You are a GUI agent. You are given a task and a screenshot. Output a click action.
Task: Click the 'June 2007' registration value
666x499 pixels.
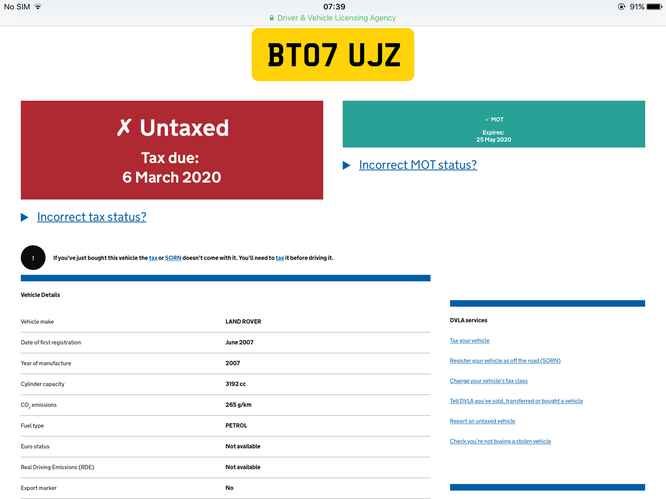[x=240, y=342]
